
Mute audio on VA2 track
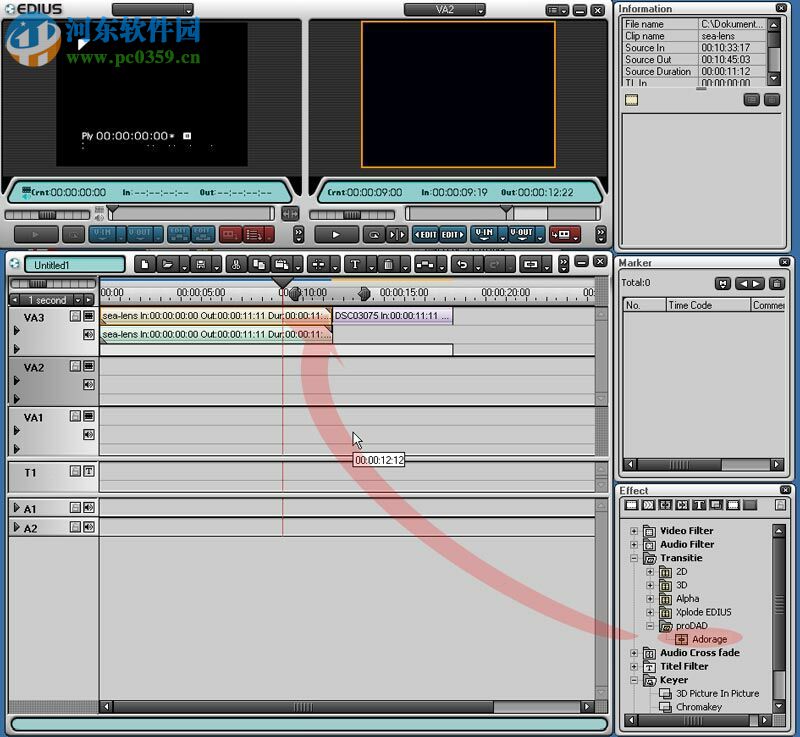[89, 384]
